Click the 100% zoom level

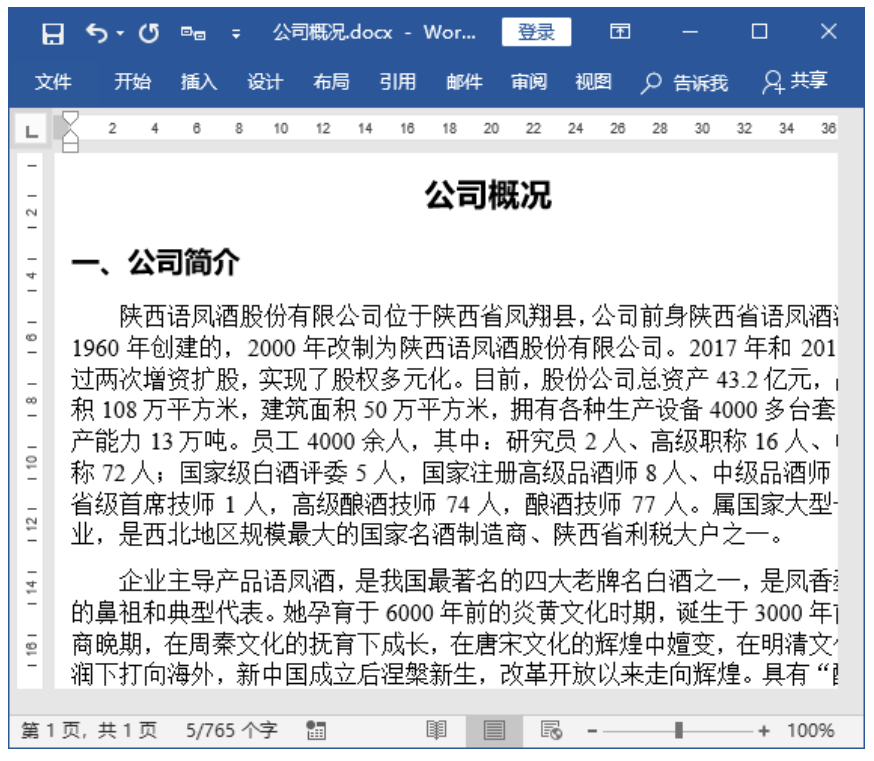coord(810,730)
